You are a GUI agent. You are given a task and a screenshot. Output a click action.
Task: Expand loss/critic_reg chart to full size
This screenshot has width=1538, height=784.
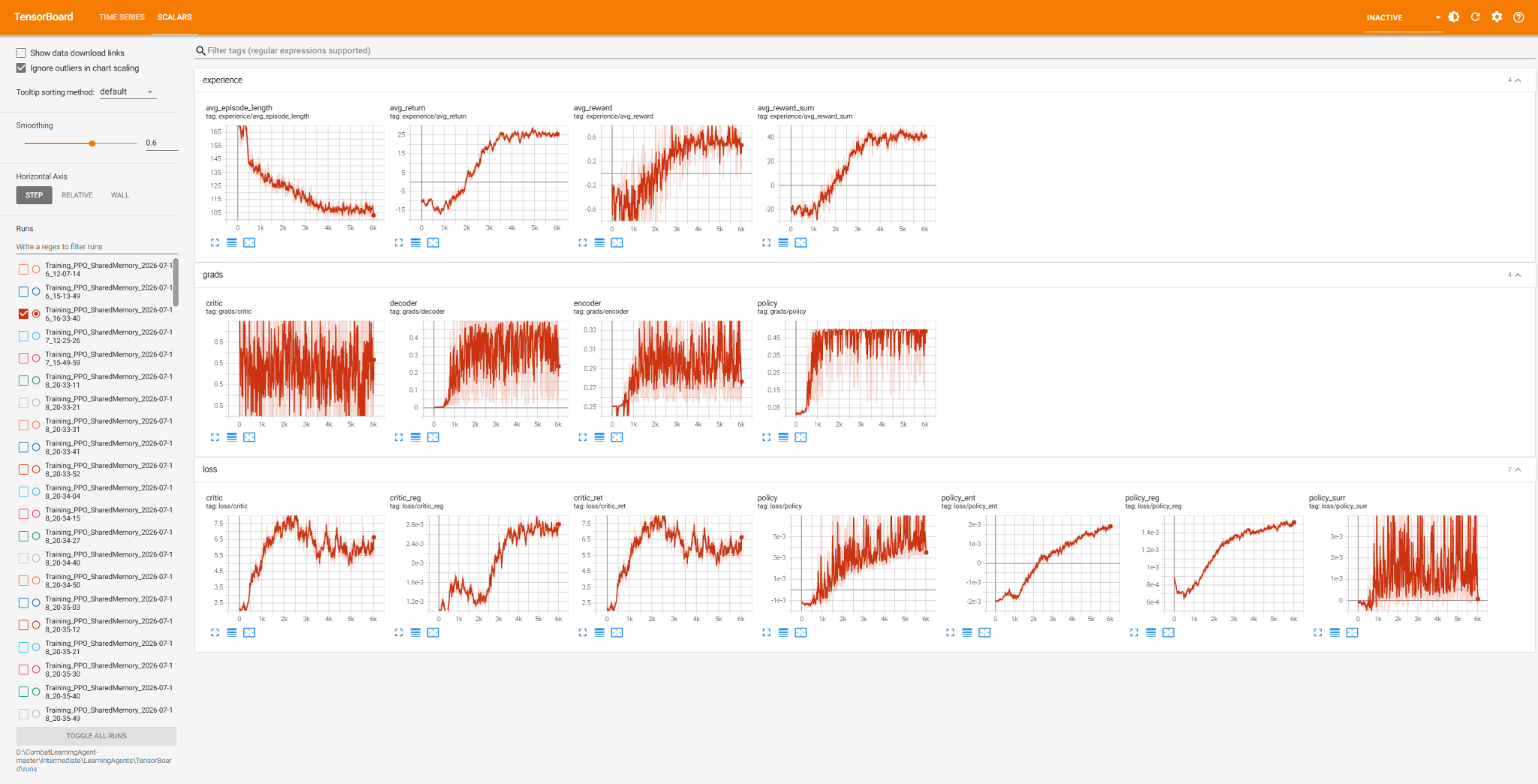tap(398, 632)
